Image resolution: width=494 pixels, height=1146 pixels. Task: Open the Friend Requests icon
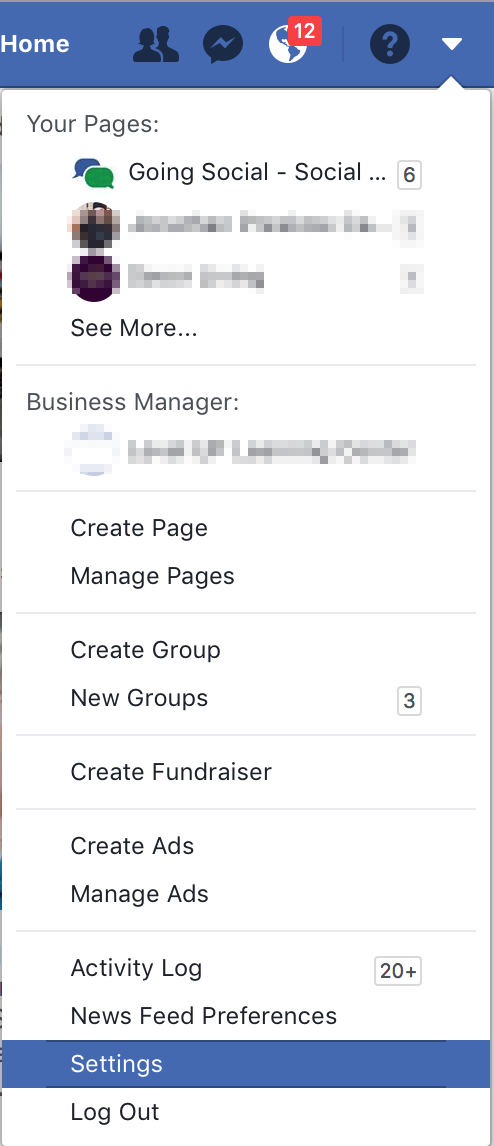click(156, 45)
